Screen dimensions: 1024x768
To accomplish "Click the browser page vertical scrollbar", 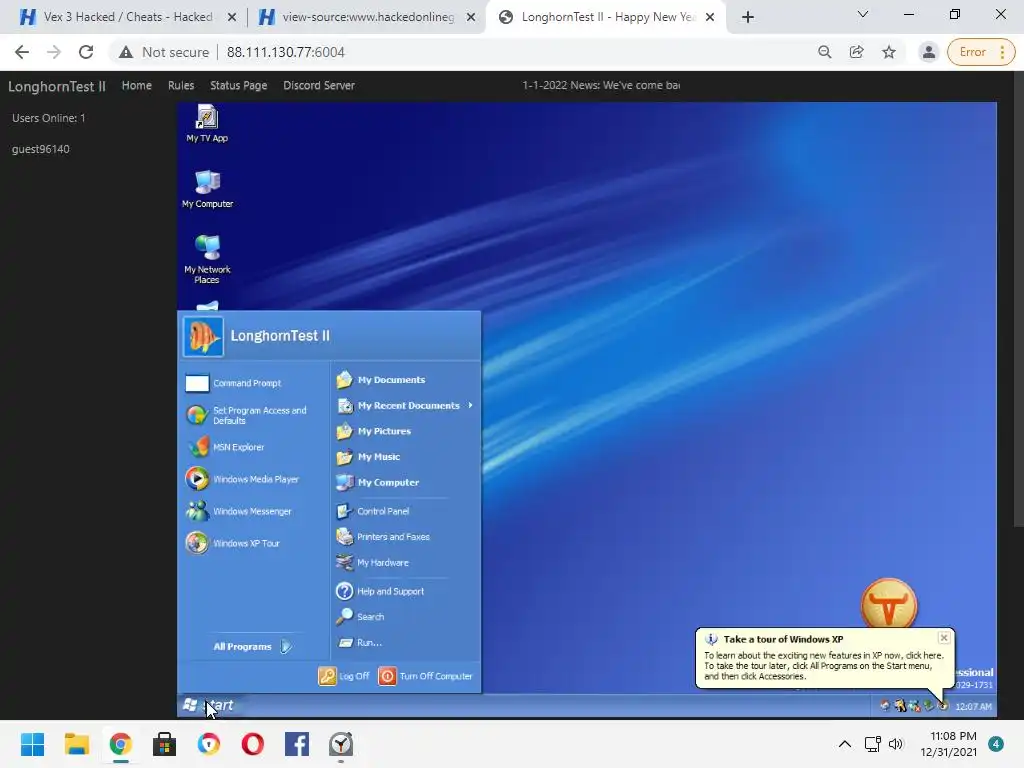I will [x=1018, y=300].
